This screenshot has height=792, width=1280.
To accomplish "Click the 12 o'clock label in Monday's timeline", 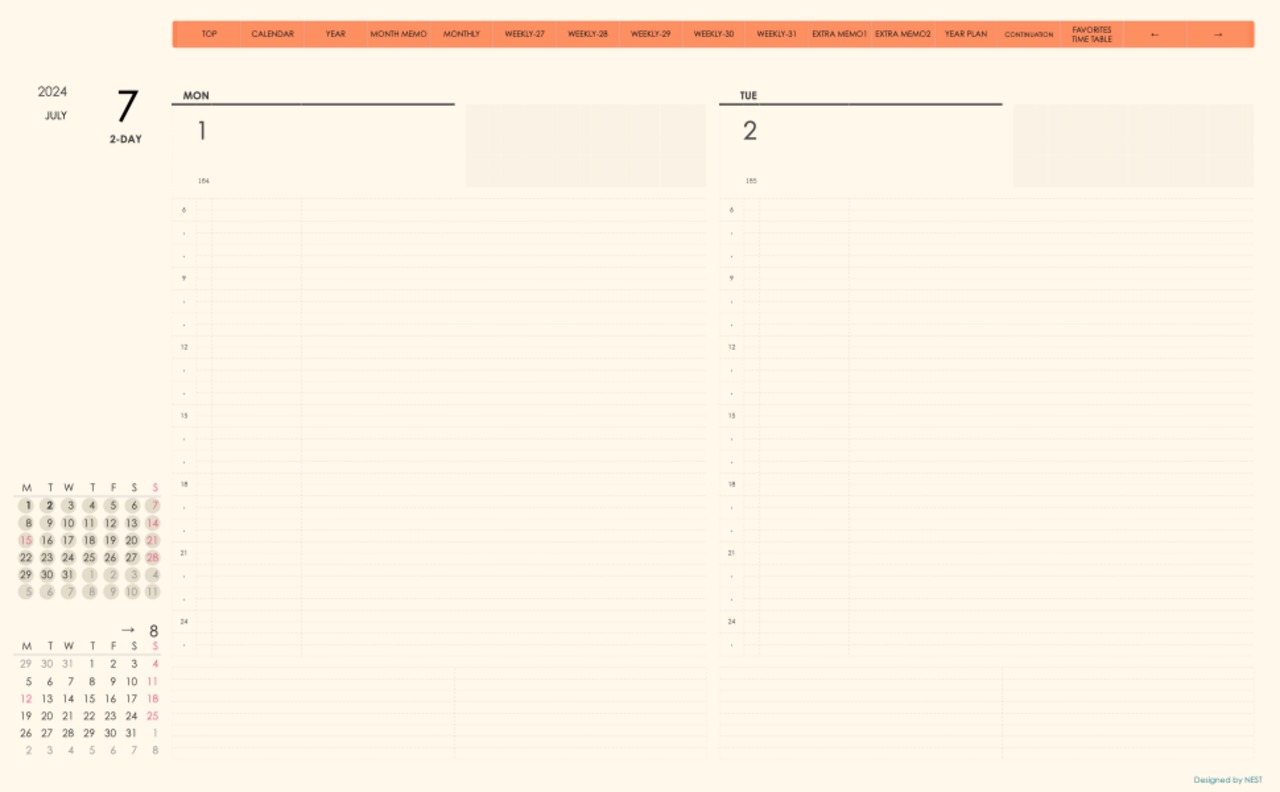I will [184, 347].
